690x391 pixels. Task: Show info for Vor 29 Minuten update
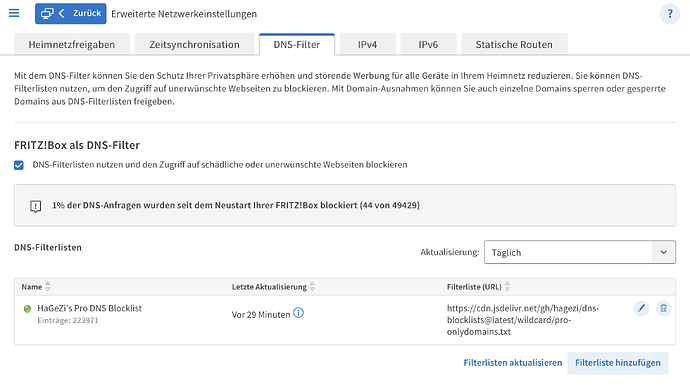tap(298, 313)
